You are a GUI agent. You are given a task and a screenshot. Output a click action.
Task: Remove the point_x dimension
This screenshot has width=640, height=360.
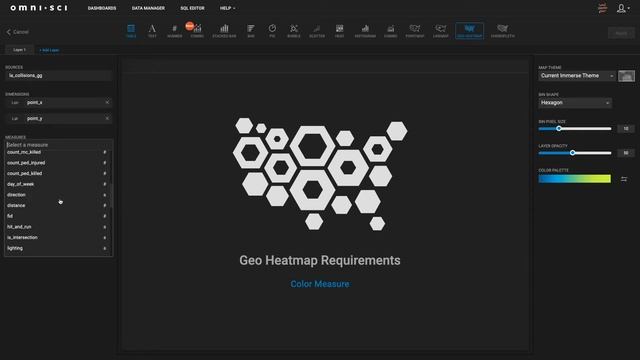coord(107,102)
